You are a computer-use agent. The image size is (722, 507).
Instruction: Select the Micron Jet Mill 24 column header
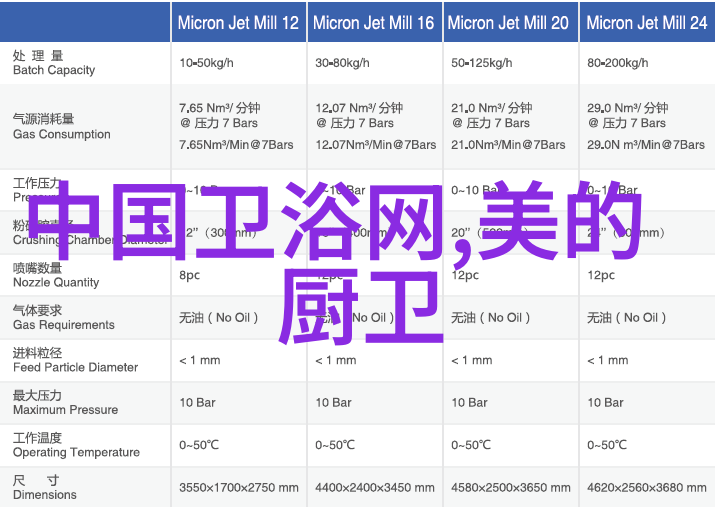click(646, 22)
